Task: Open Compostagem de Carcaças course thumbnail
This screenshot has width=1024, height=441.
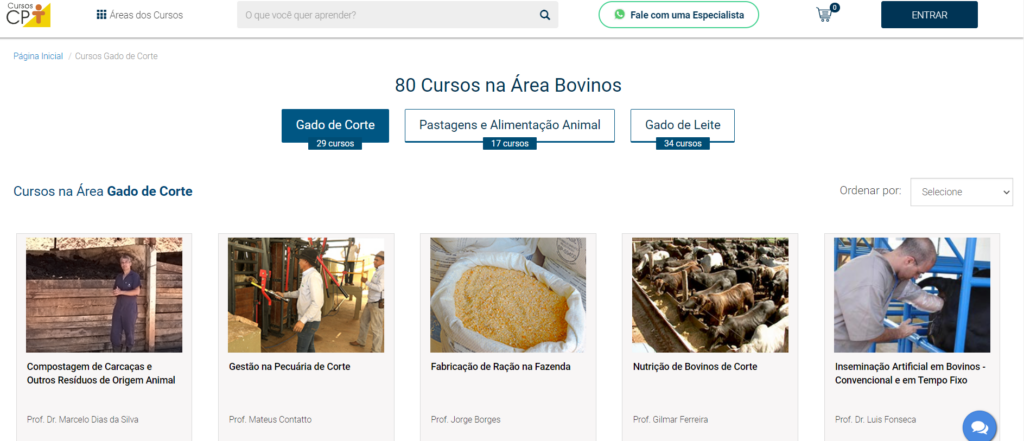Action: point(104,295)
